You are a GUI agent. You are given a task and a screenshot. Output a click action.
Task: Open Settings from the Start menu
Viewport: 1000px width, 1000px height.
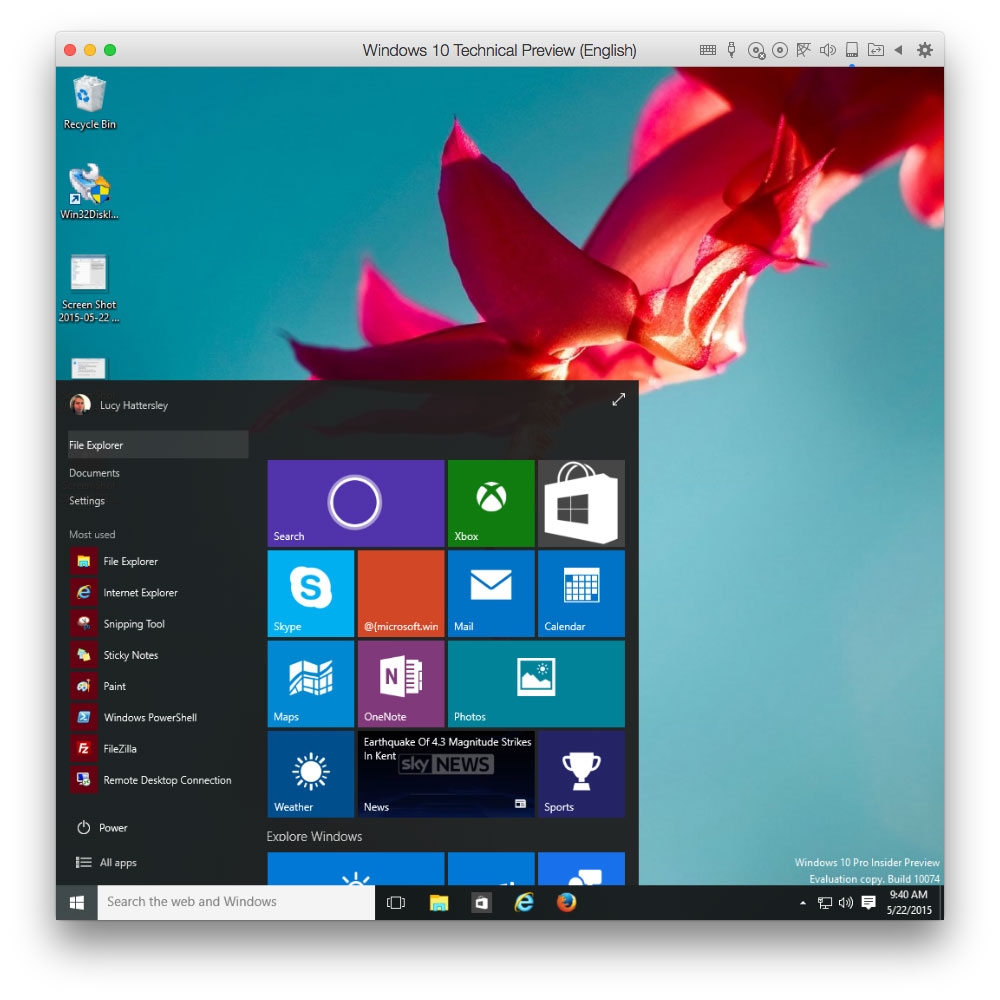point(87,501)
